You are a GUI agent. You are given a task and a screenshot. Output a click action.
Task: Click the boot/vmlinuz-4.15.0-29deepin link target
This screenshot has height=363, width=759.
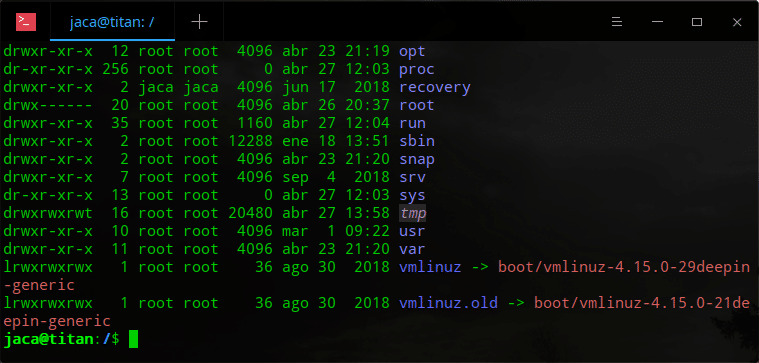click(x=624, y=267)
